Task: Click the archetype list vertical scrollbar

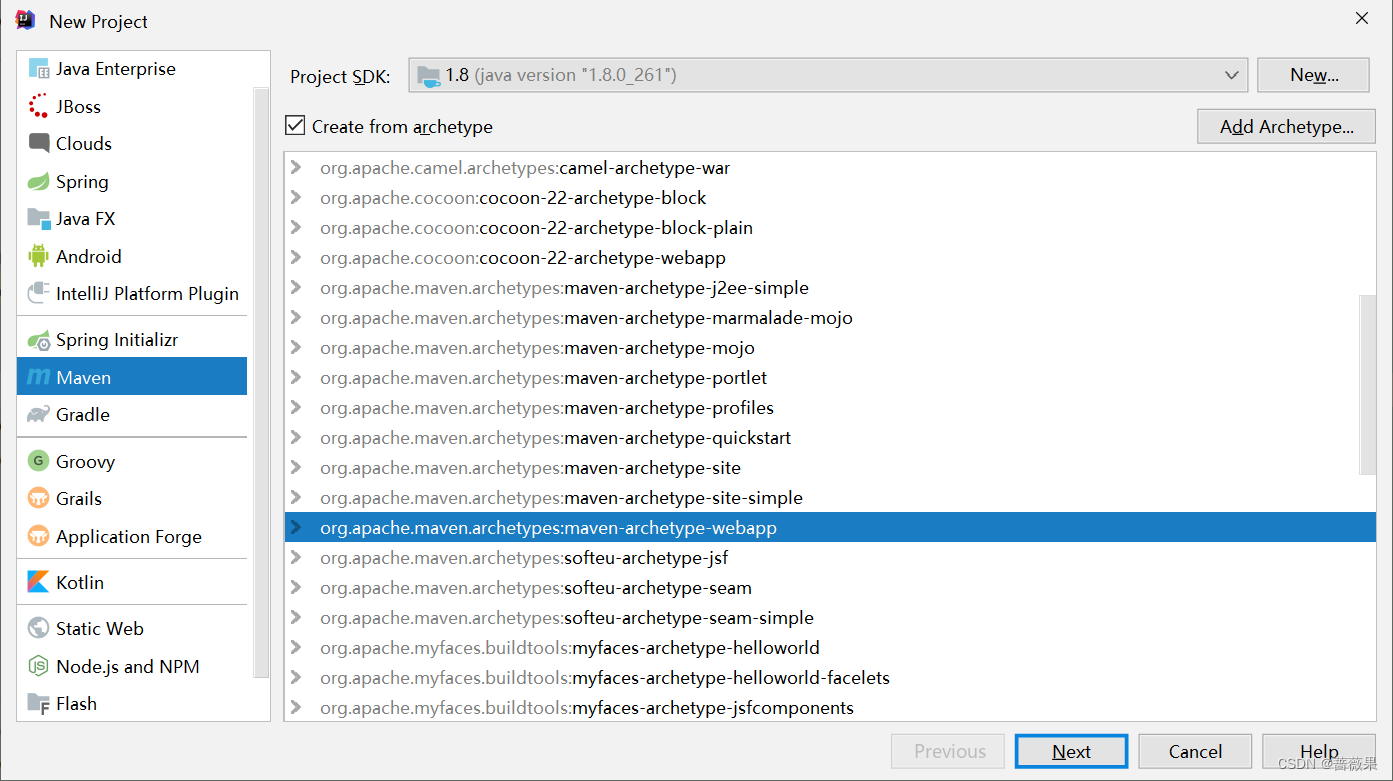Action: [x=1368, y=384]
